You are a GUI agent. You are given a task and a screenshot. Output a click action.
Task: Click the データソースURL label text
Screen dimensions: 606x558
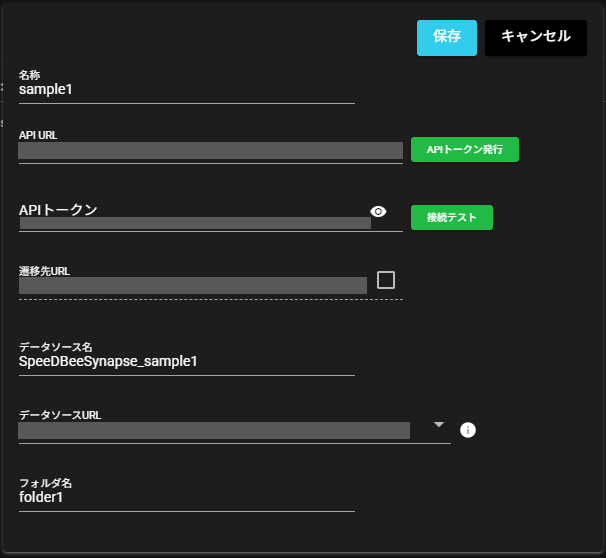[60, 414]
